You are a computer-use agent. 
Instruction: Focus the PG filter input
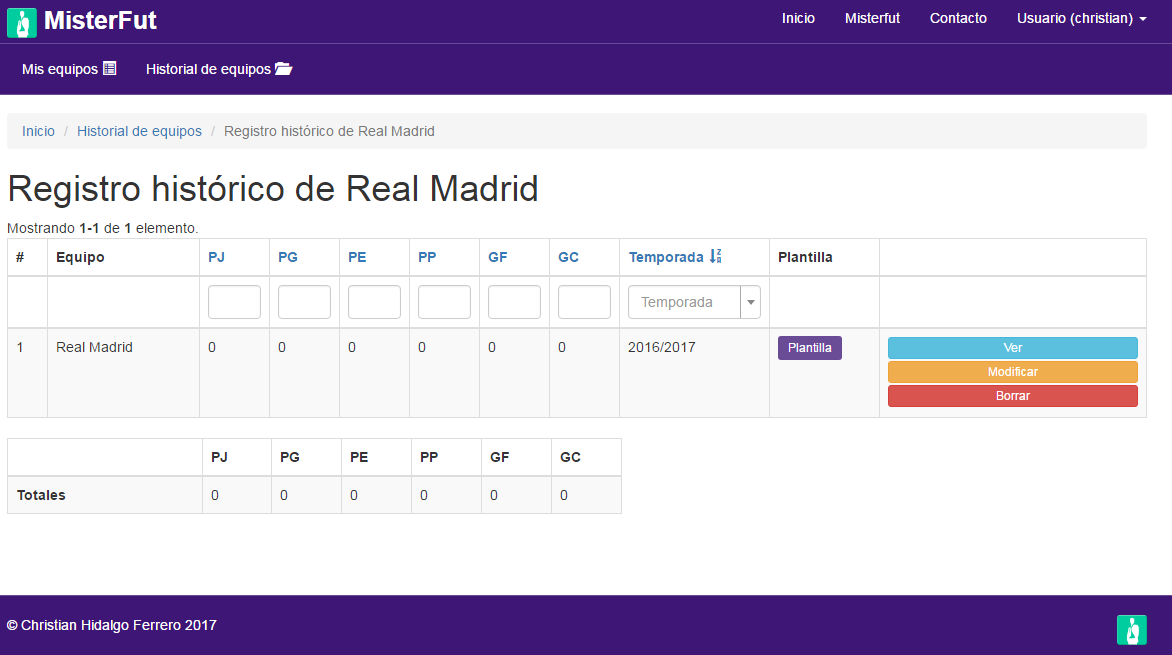coord(304,302)
